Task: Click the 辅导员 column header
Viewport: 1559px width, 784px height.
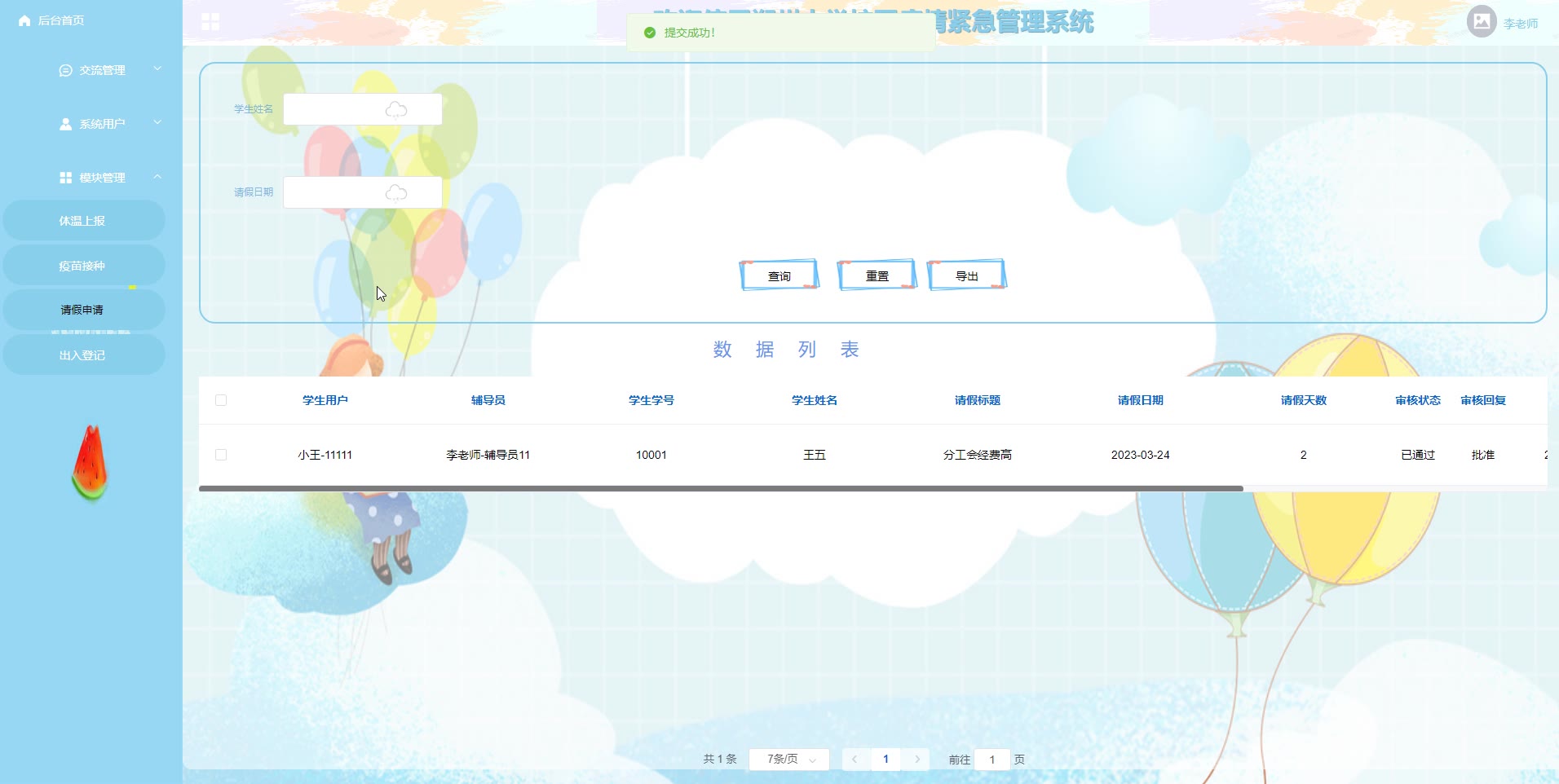Action: (488, 400)
